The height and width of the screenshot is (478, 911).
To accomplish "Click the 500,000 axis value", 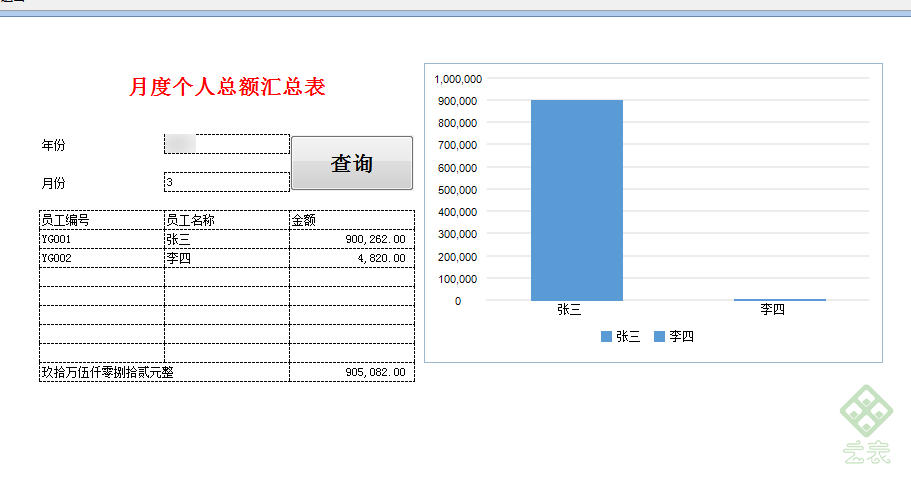I will tap(458, 190).
